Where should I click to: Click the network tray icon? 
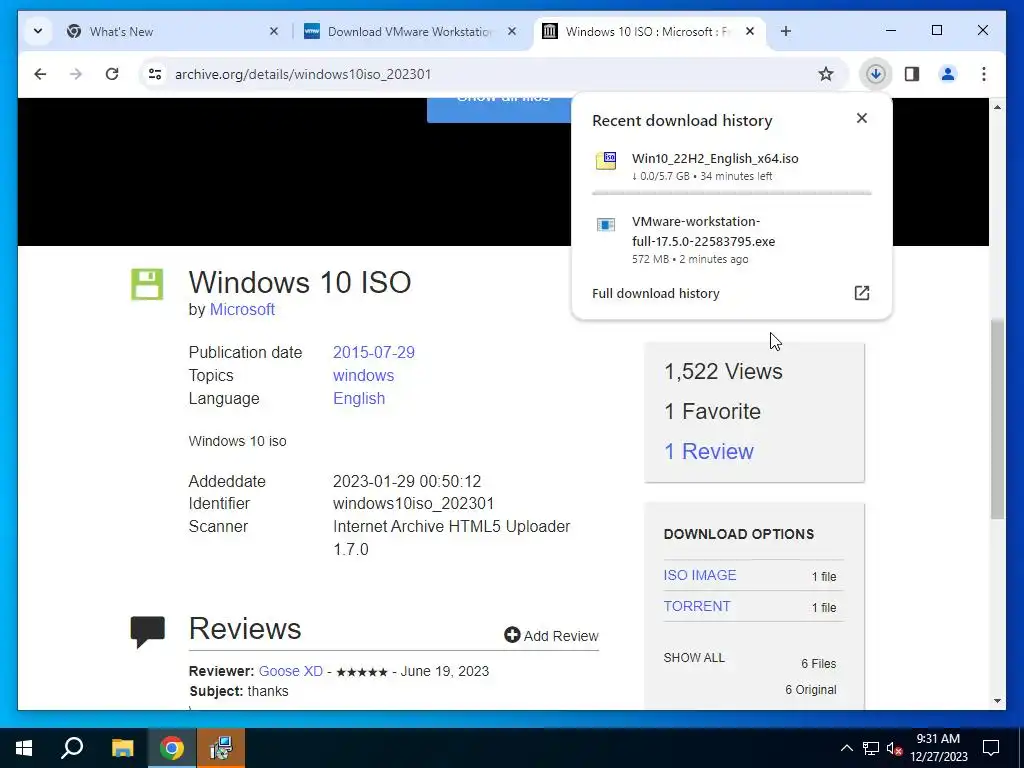pos(871,748)
